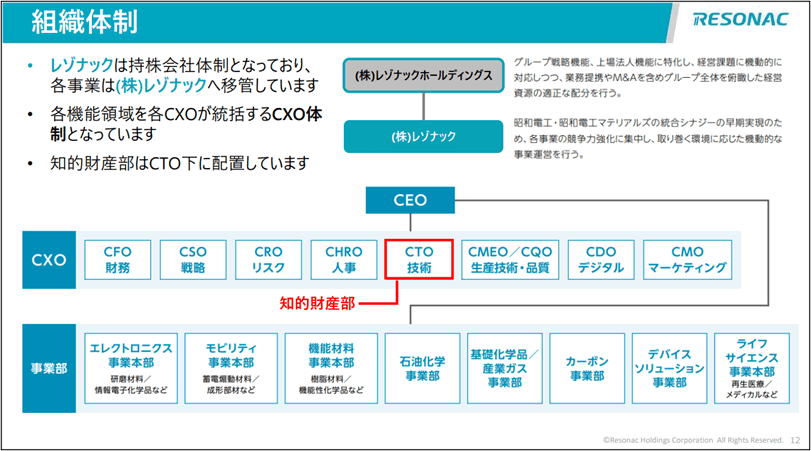This screenshot has height=451, width=811.
Task: Click the 組織体制 slide title
Action: tap(84, 20)
